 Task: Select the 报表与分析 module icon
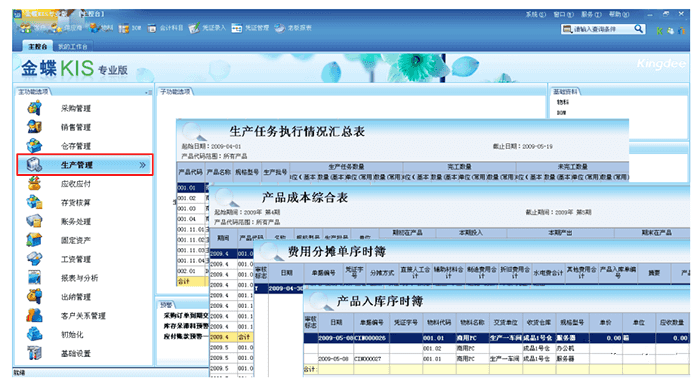34,277
